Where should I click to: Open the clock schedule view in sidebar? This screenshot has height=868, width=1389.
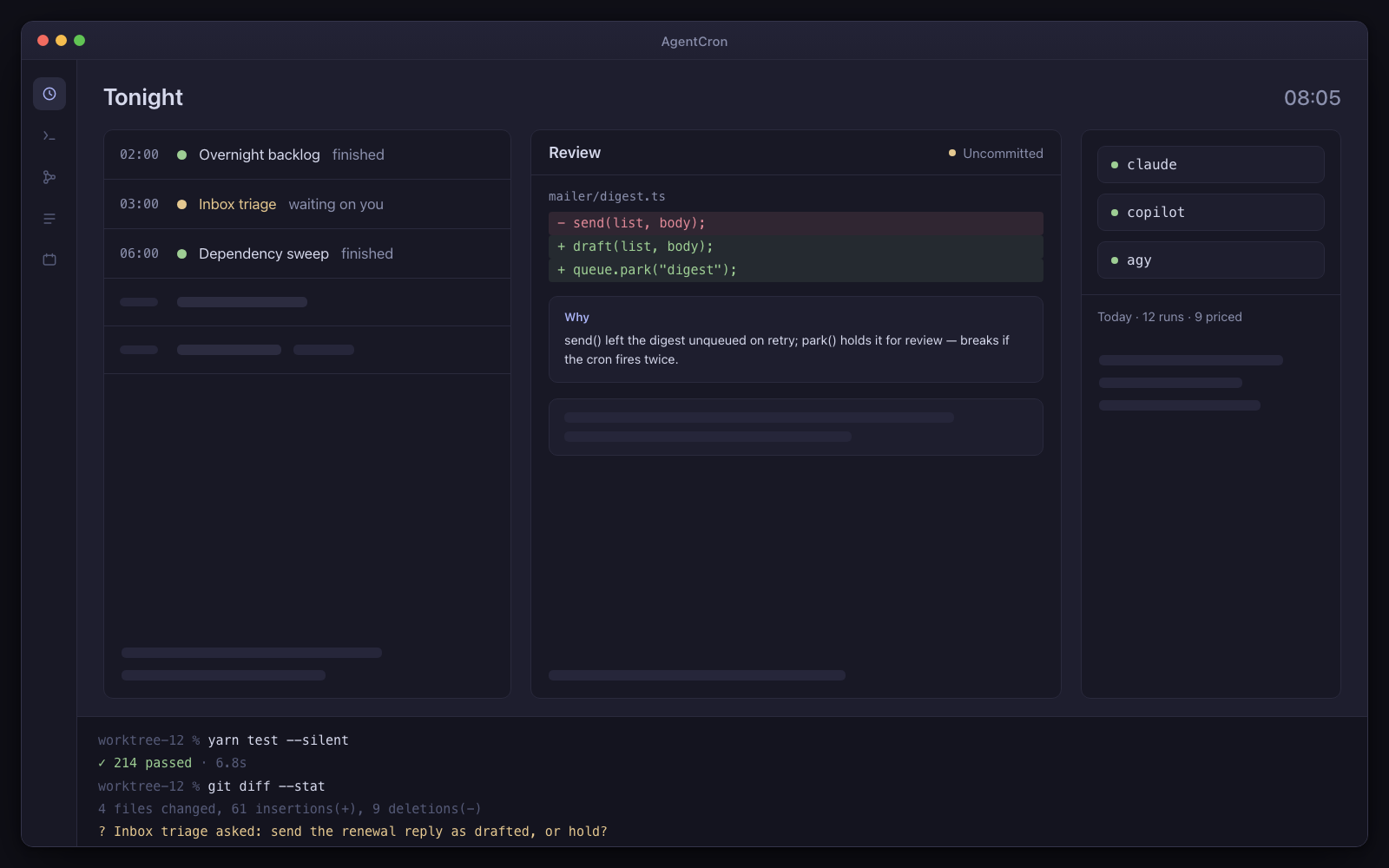[49, 94]
